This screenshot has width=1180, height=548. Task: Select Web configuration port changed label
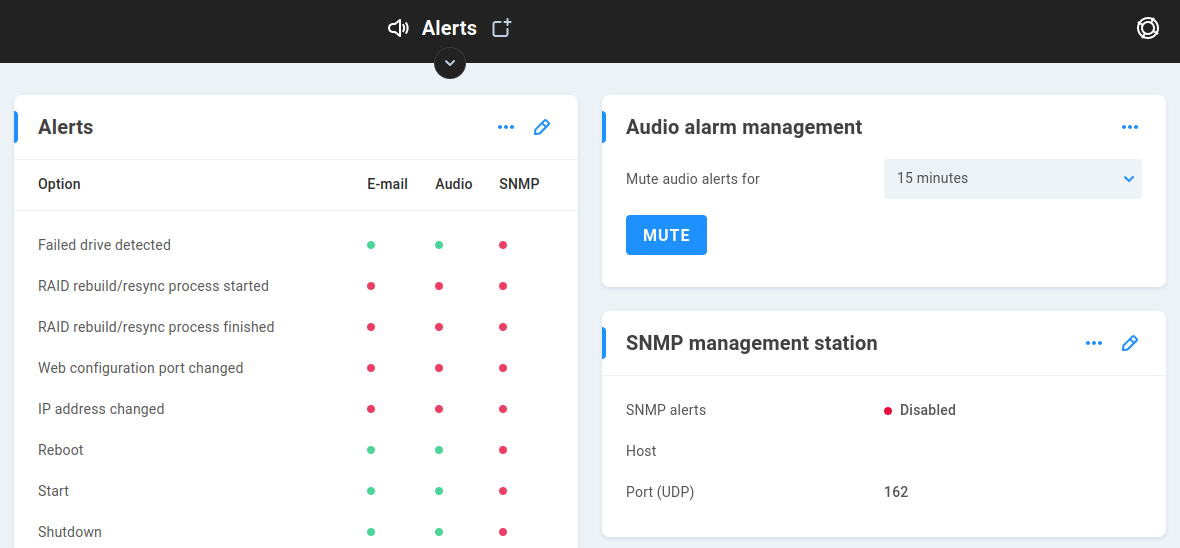point(141,368)
